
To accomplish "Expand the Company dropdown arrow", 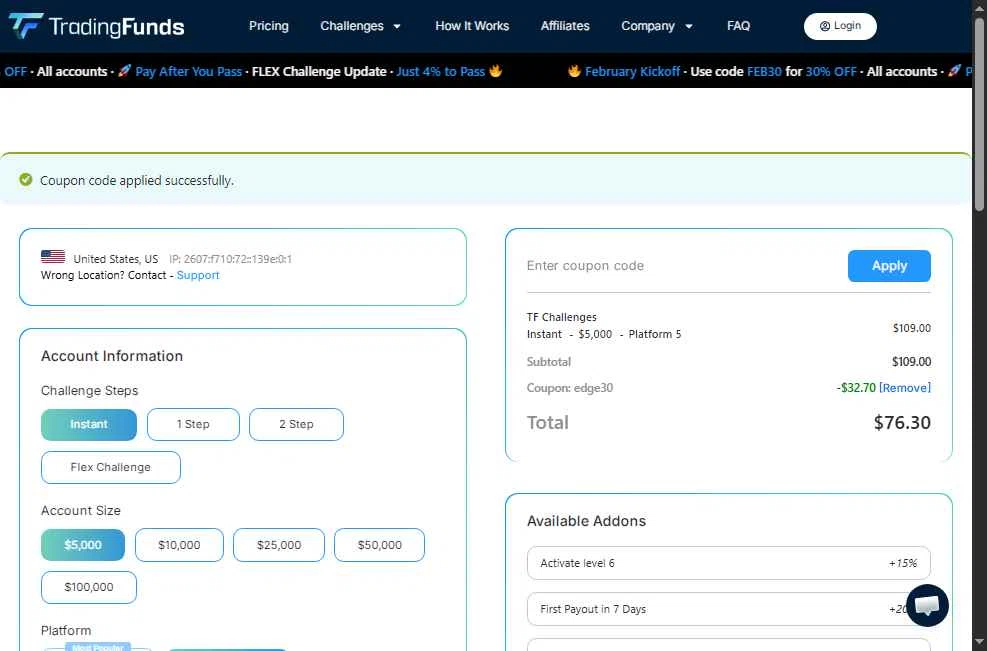I will [x=689, y=26].
